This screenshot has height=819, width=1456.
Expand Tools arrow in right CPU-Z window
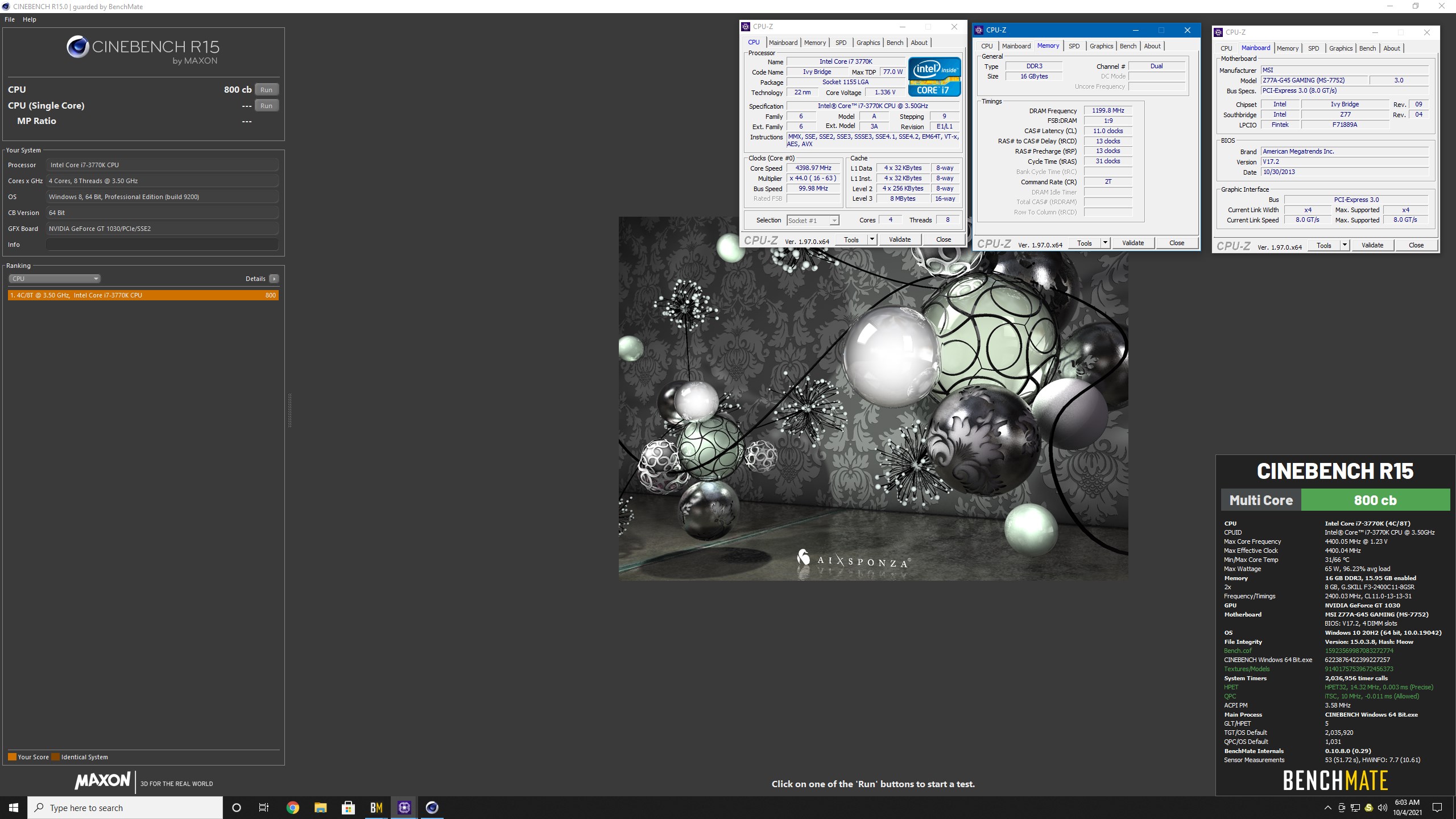tap(1345, 245)
